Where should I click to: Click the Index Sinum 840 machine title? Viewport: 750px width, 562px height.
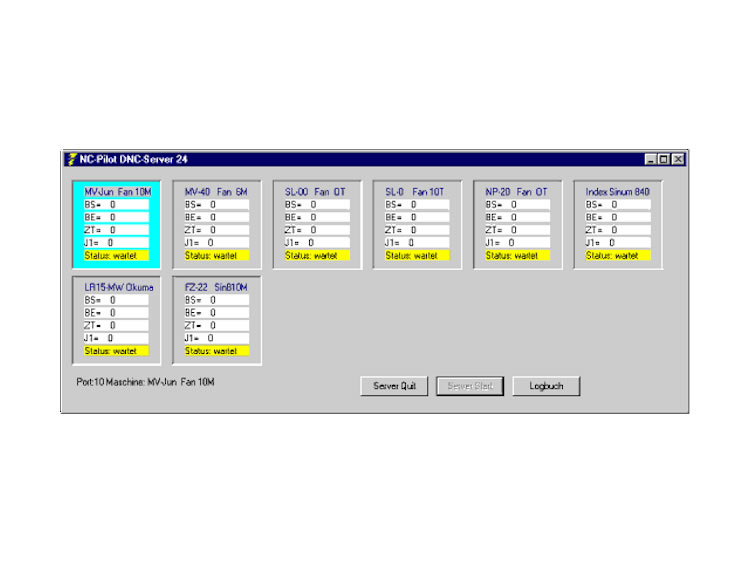click(x=617, y=191)
